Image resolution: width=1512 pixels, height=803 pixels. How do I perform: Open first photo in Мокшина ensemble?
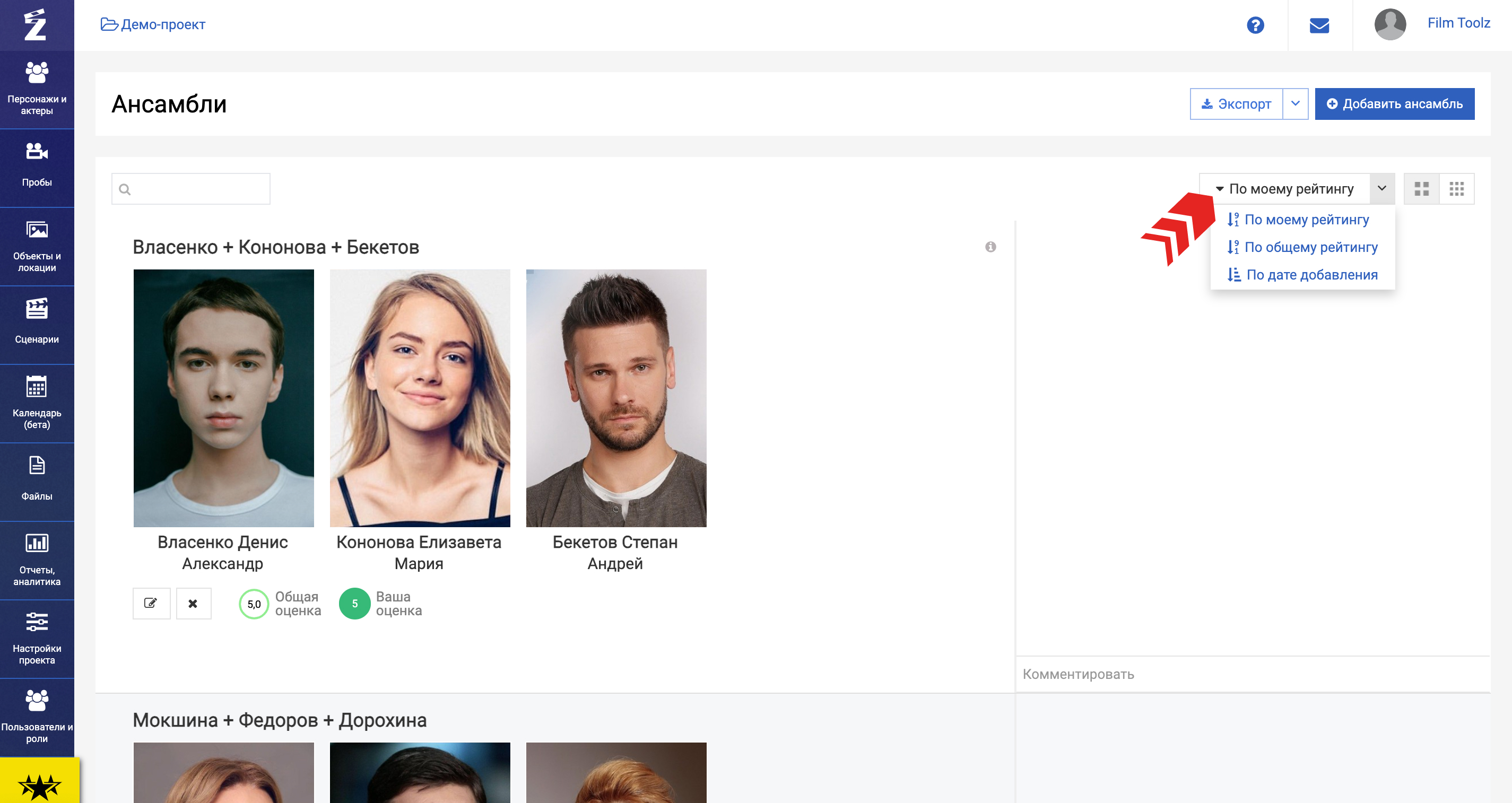[x=224, y=772]
